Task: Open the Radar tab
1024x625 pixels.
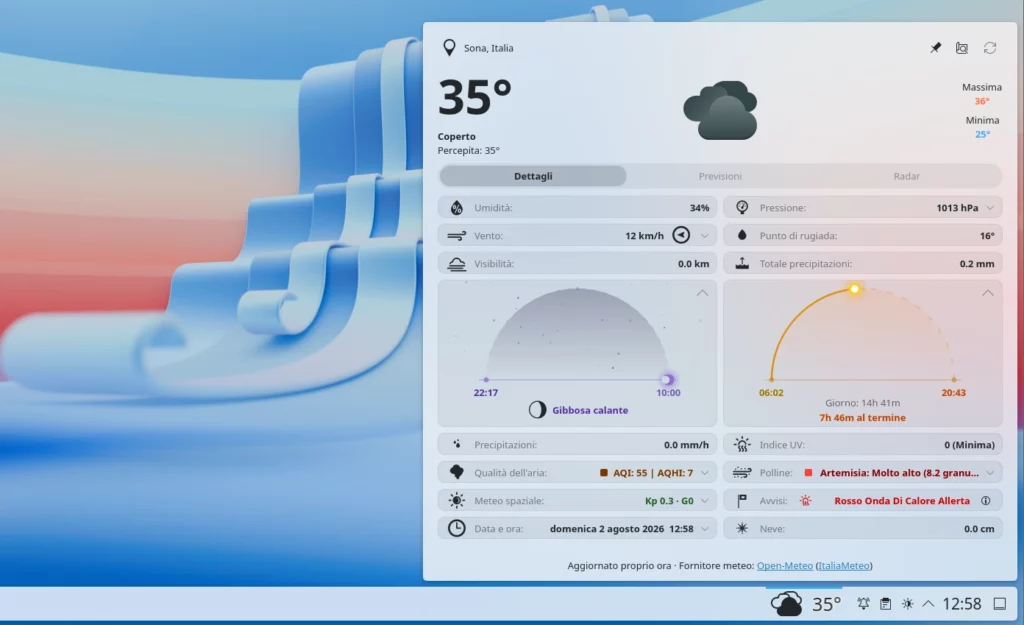Action: tap(906, 176)
